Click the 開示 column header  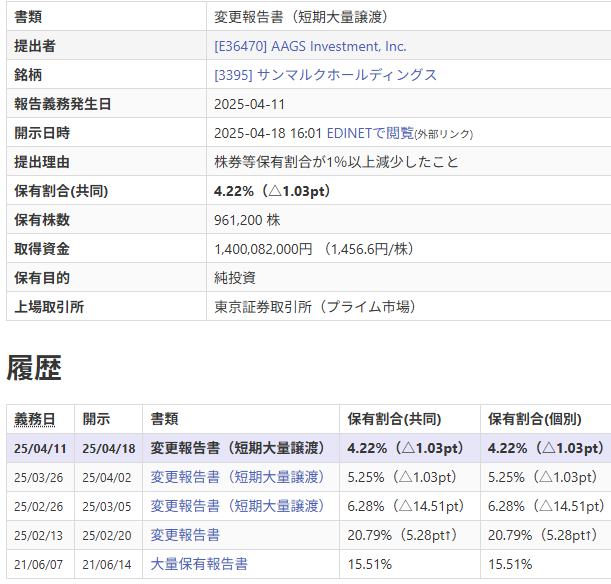tap(96, 419)
